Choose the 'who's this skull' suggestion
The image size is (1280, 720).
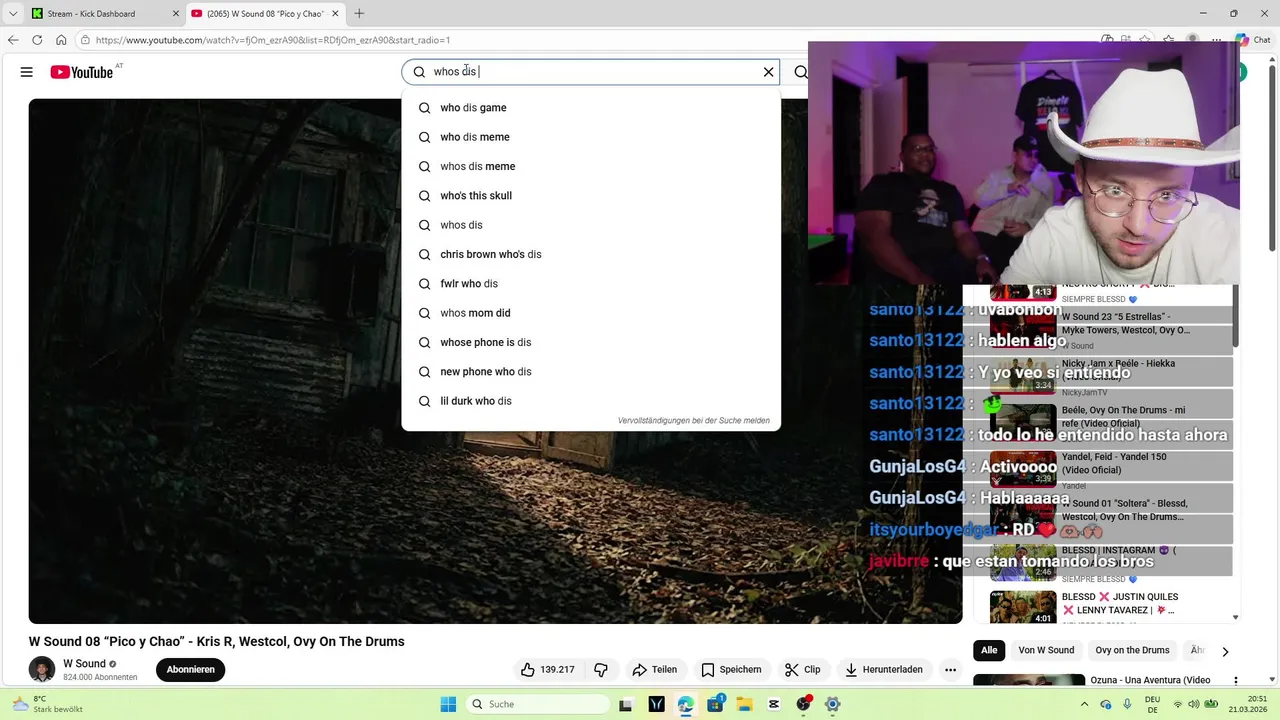(x=590, y=196)
